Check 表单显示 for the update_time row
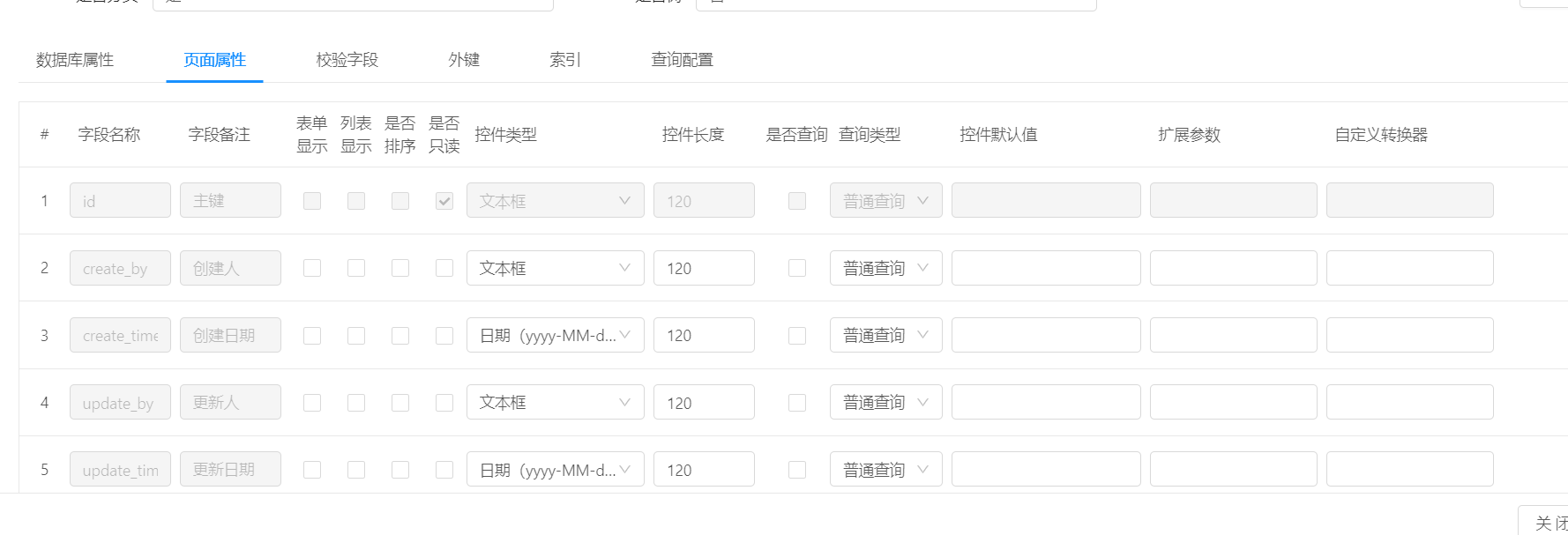Viewport: 1568px width, 535px height. 312,469
